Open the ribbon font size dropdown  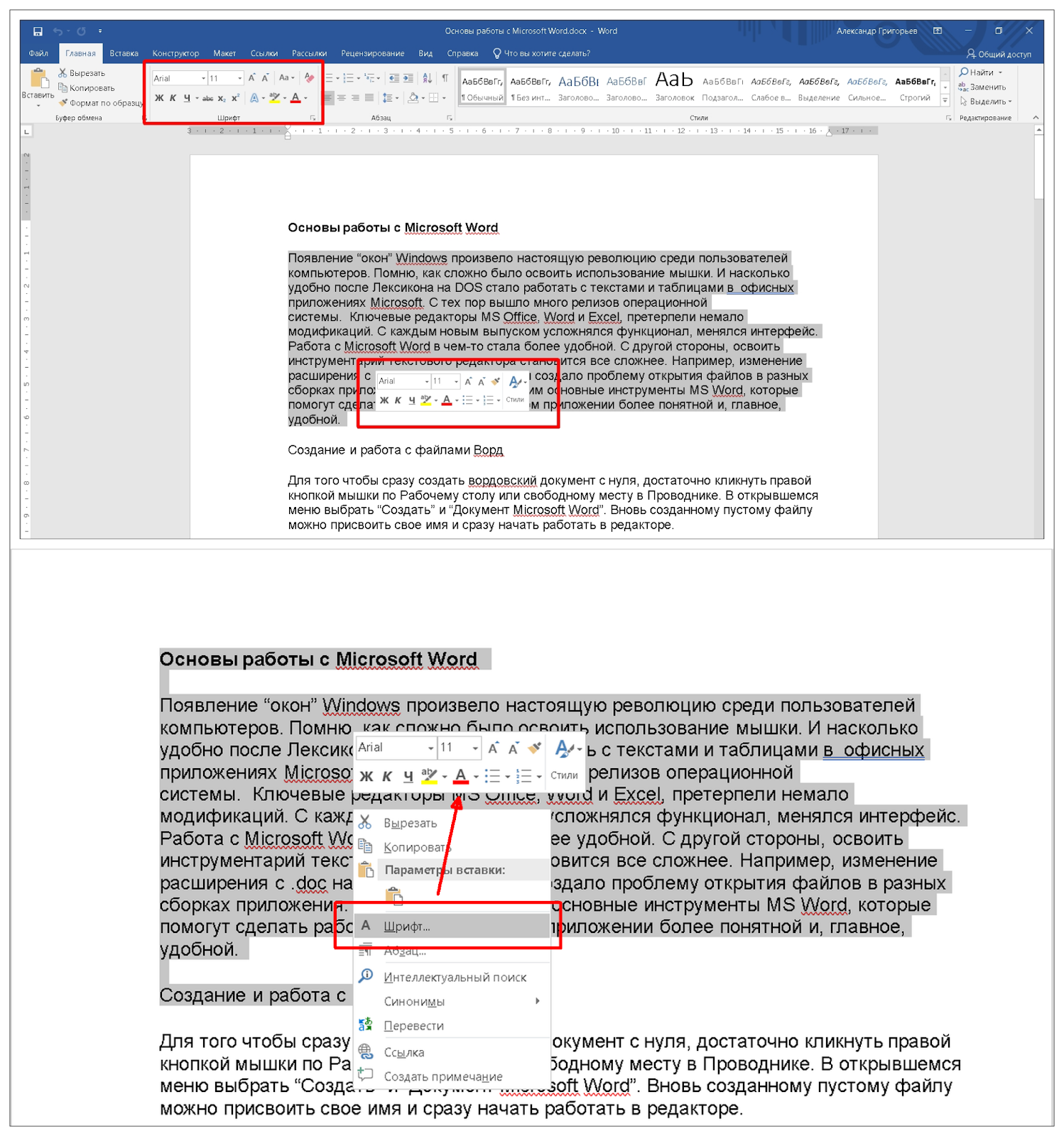240,78
